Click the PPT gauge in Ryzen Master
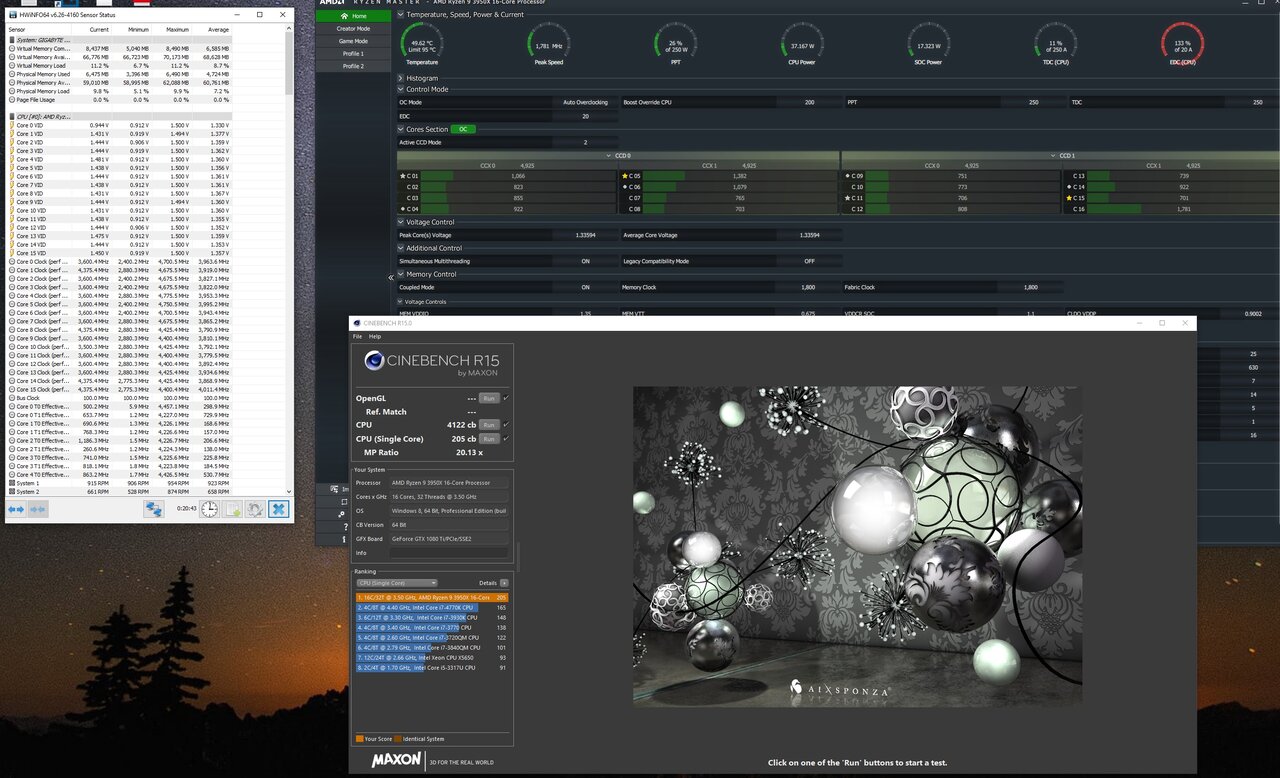The height and width of the screenshot is (778, 1280). 675,43
